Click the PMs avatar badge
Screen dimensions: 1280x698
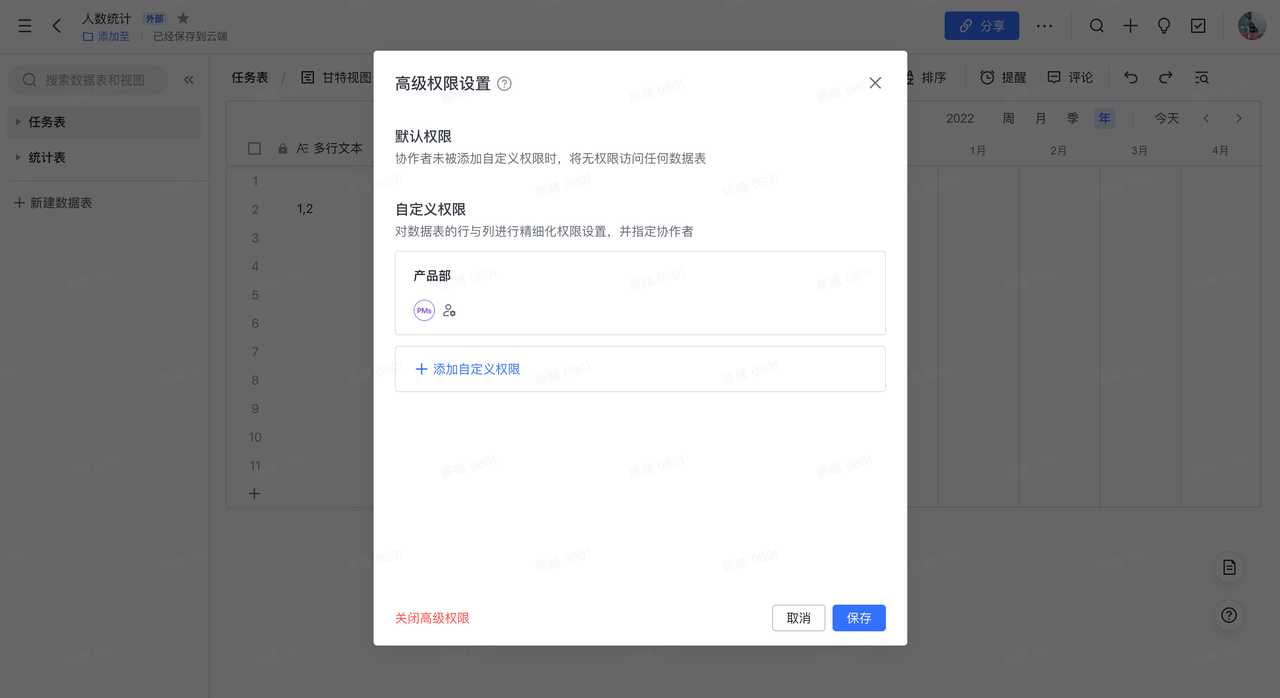(424, 311)
